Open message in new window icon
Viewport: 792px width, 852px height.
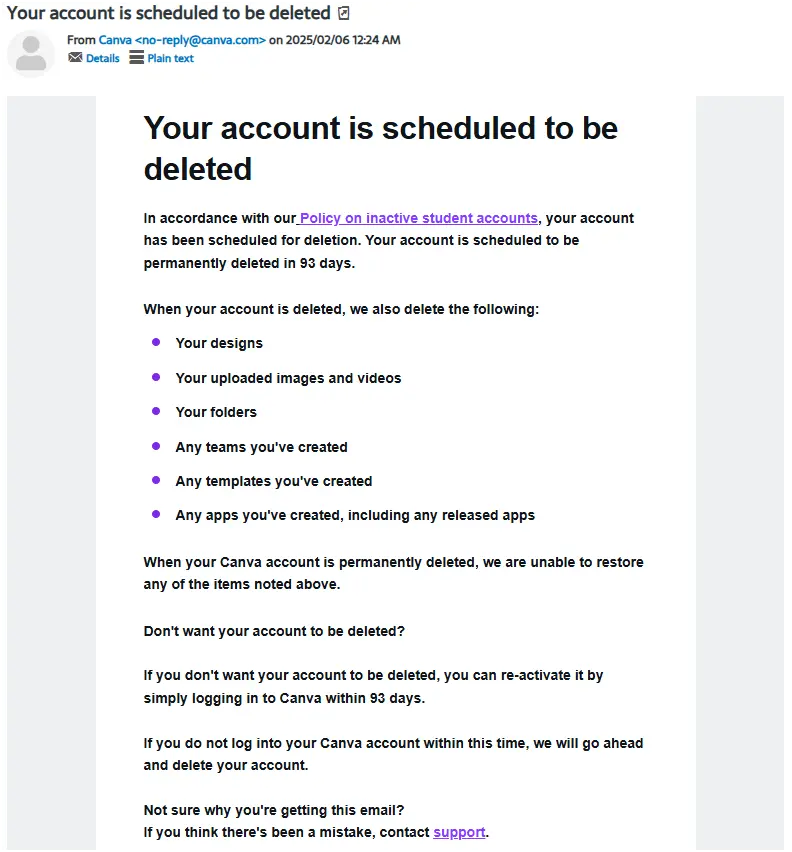pos(343,13)
